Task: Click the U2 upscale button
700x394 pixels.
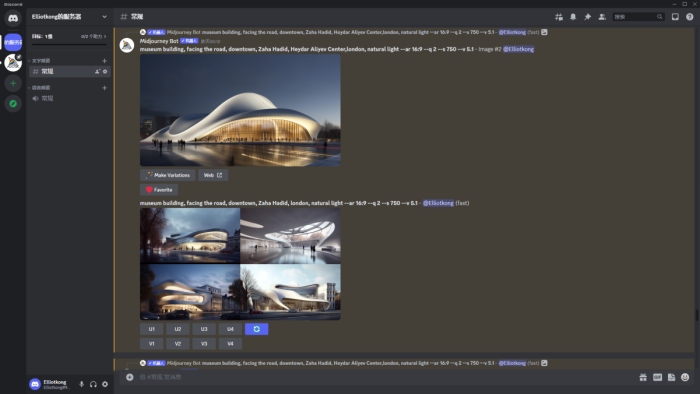Action: click(178, 329)
